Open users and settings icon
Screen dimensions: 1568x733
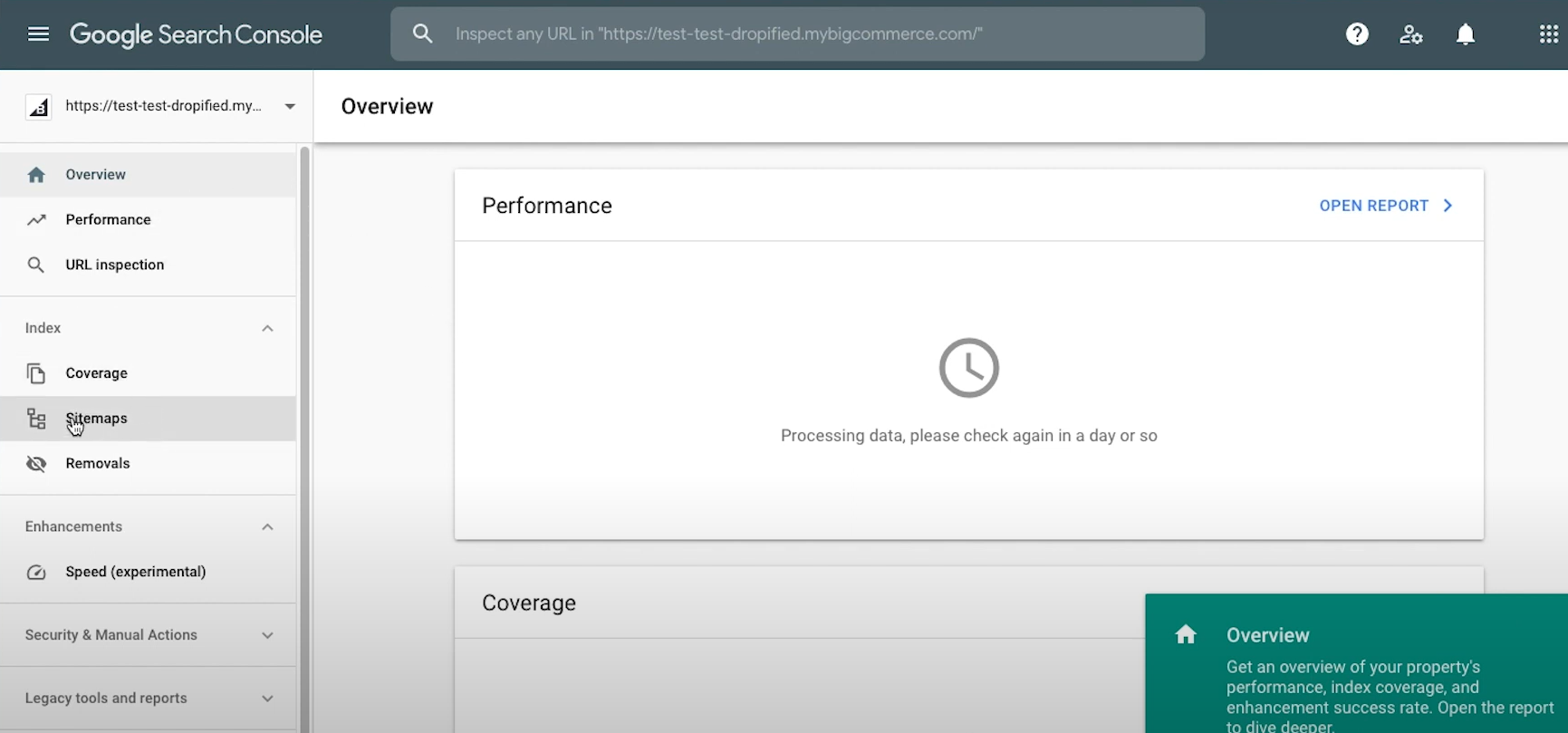[1411, 34]
